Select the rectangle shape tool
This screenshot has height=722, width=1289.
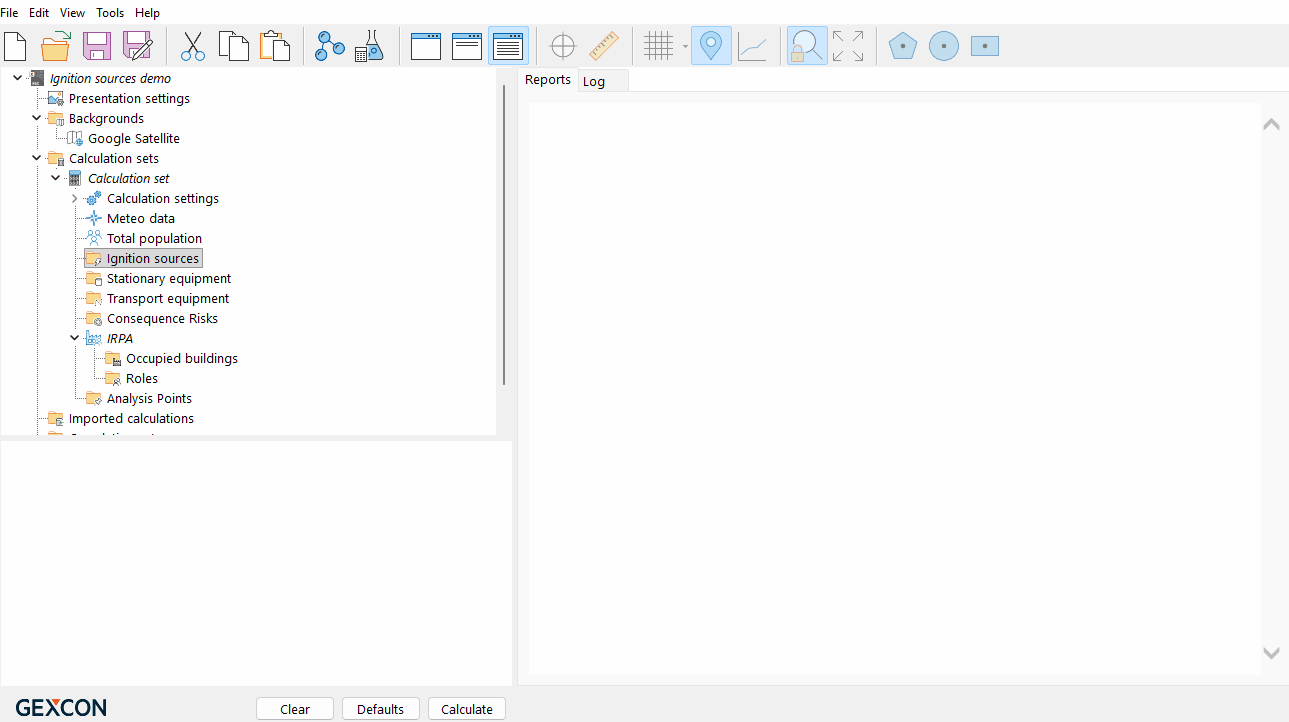tap(985, 46)
